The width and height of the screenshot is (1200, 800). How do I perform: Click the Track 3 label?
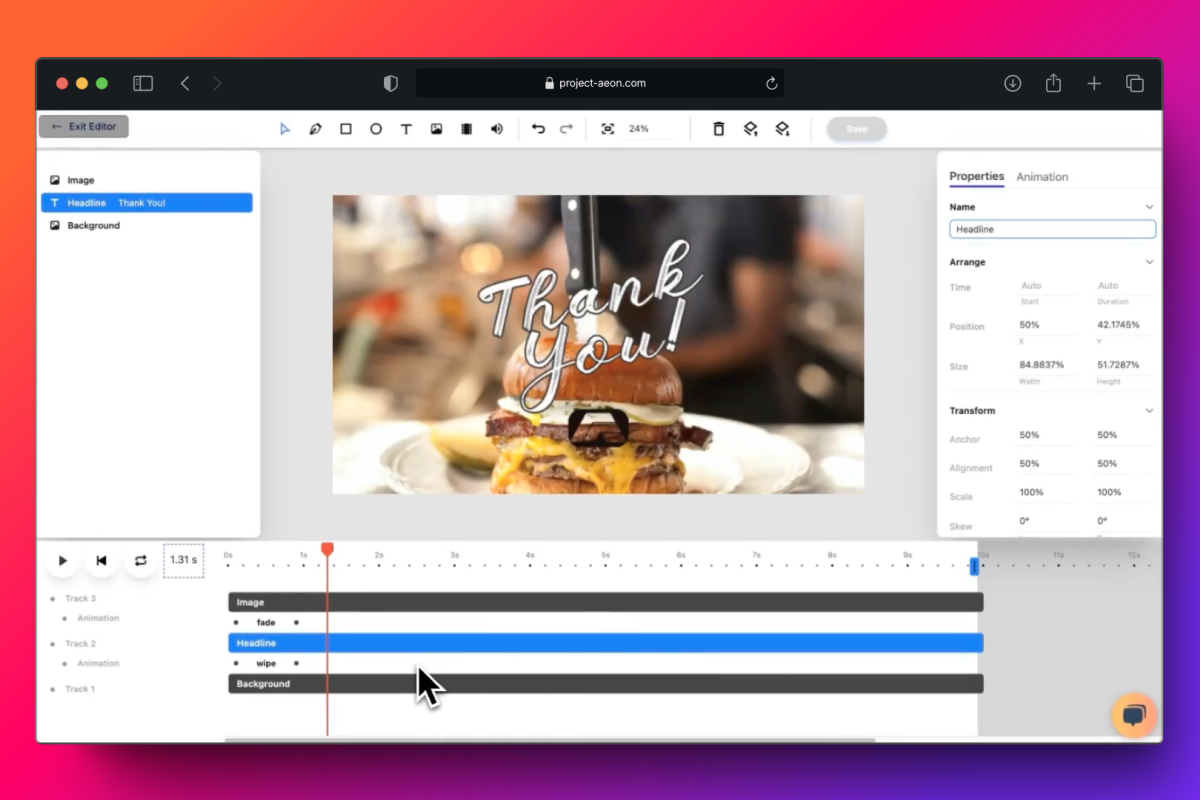pyautogui.click(x=80, y=599)
